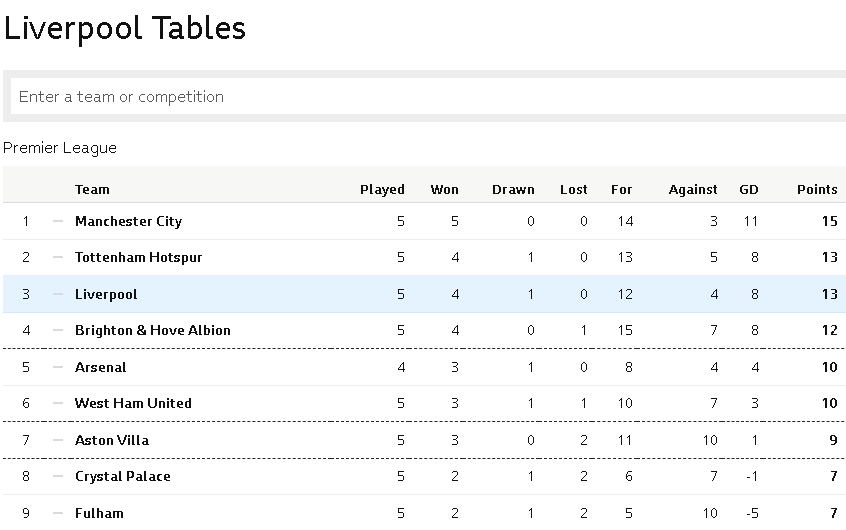846x530 pixels.
Task: Open the Tottenham Hotspur team link
Action: point(138,257)
